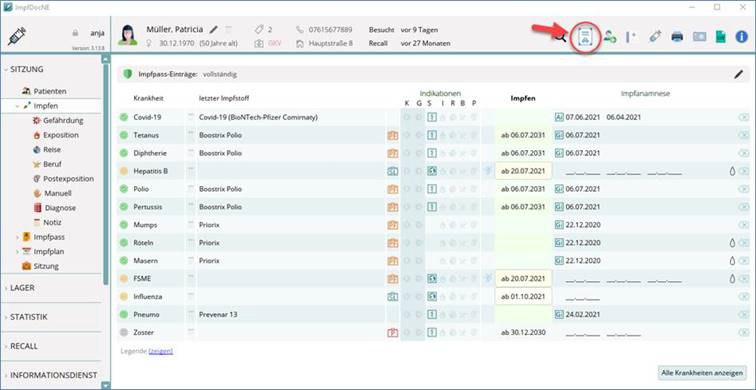Click Hepatitis B date field ab 20.07.2021
This screenshot has height=390, width=756.
coord(523,171)
